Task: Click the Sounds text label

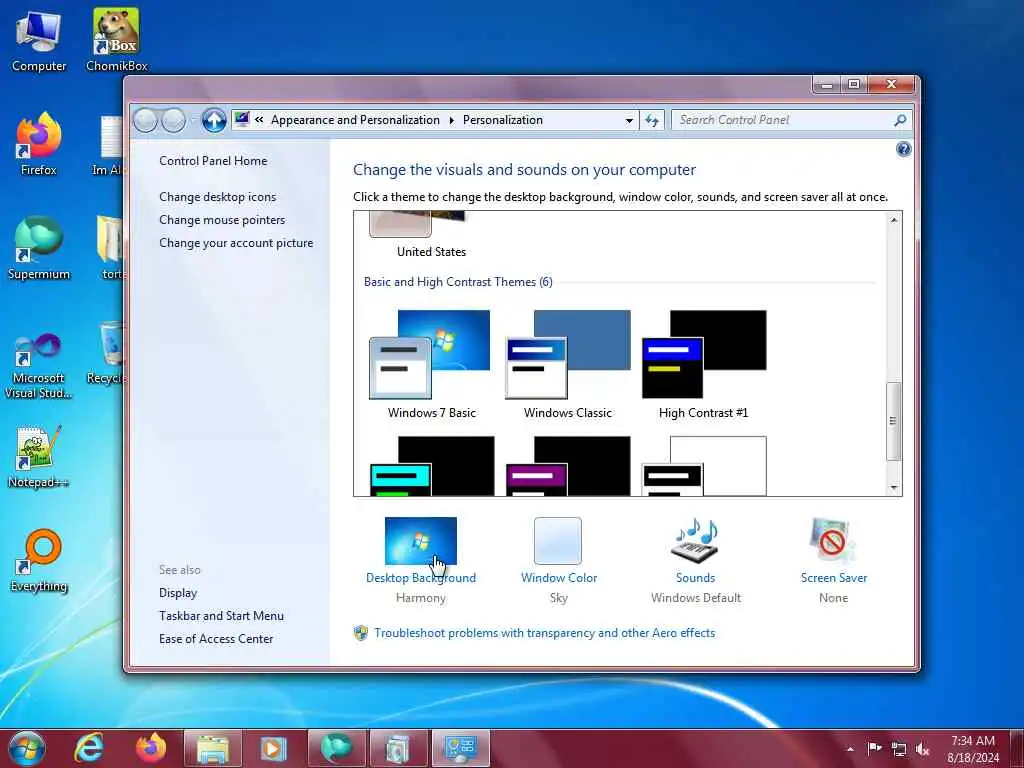Action: click(x=696, y=577)
